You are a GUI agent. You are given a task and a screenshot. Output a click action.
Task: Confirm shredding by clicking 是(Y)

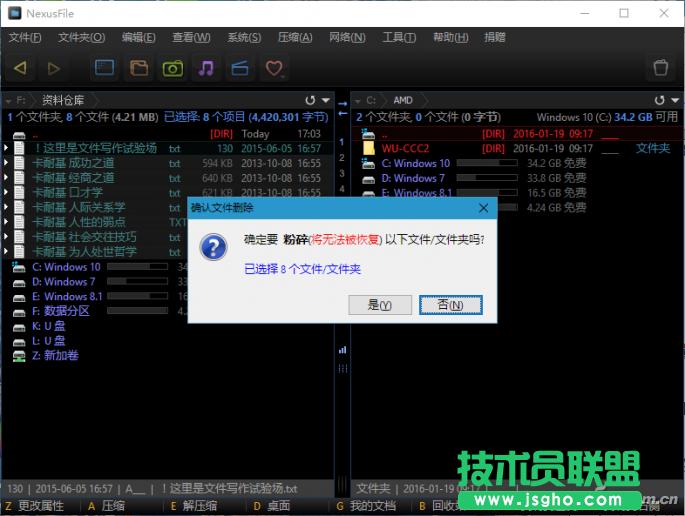click(x=379, y=304)
